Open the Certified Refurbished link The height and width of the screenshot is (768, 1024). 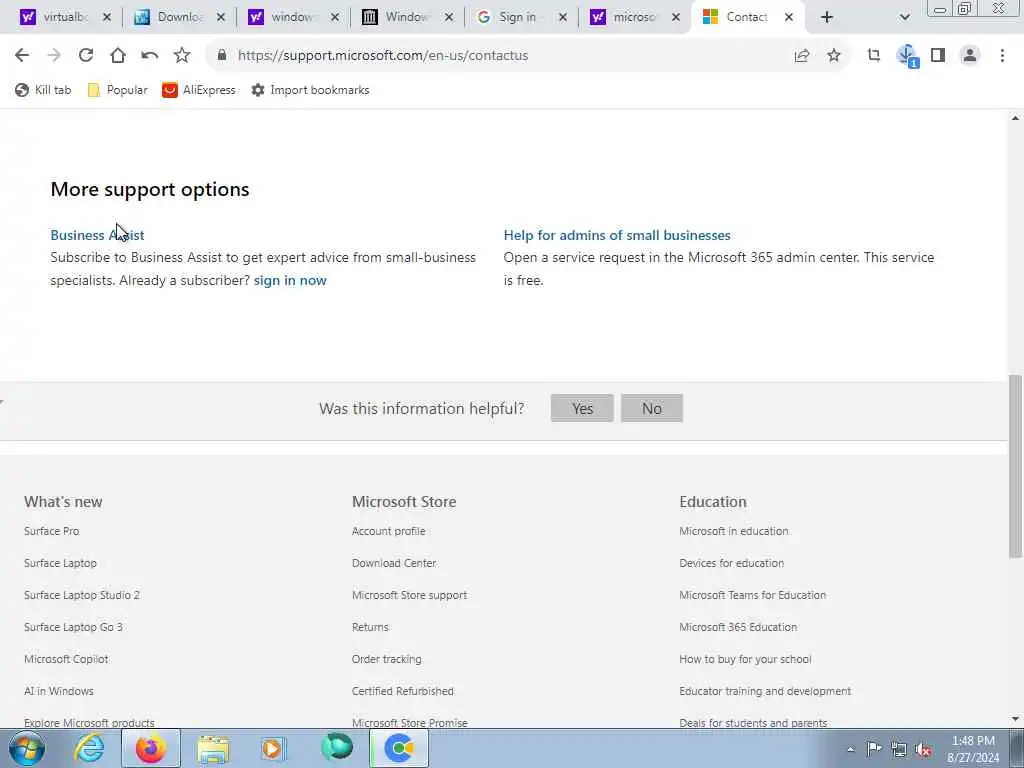[402, 691]
